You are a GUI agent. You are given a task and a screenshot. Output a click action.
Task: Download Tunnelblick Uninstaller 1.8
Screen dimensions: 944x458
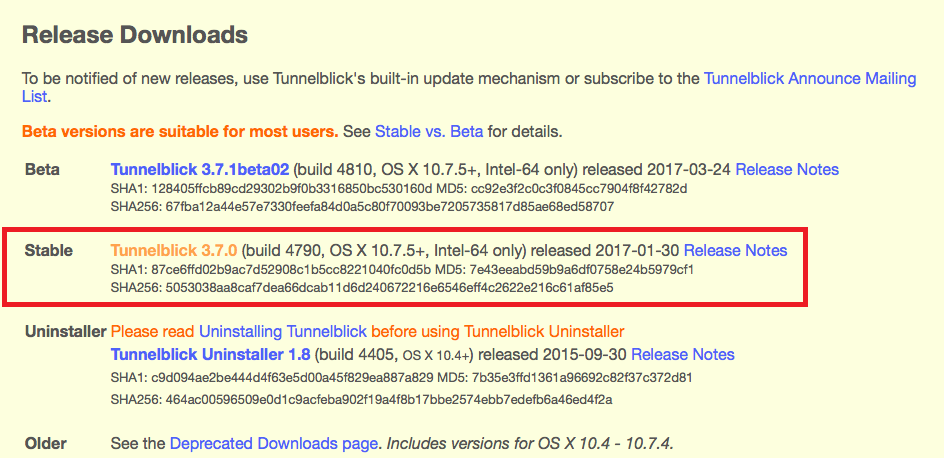point(210,354)
